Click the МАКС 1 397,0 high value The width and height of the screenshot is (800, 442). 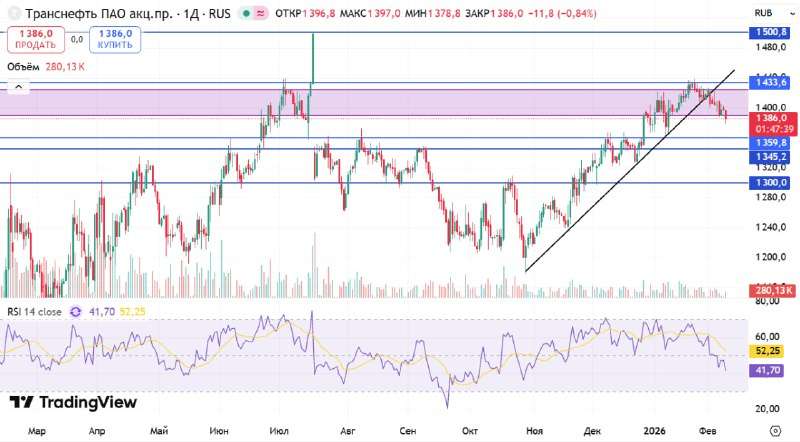click(370, 14)
